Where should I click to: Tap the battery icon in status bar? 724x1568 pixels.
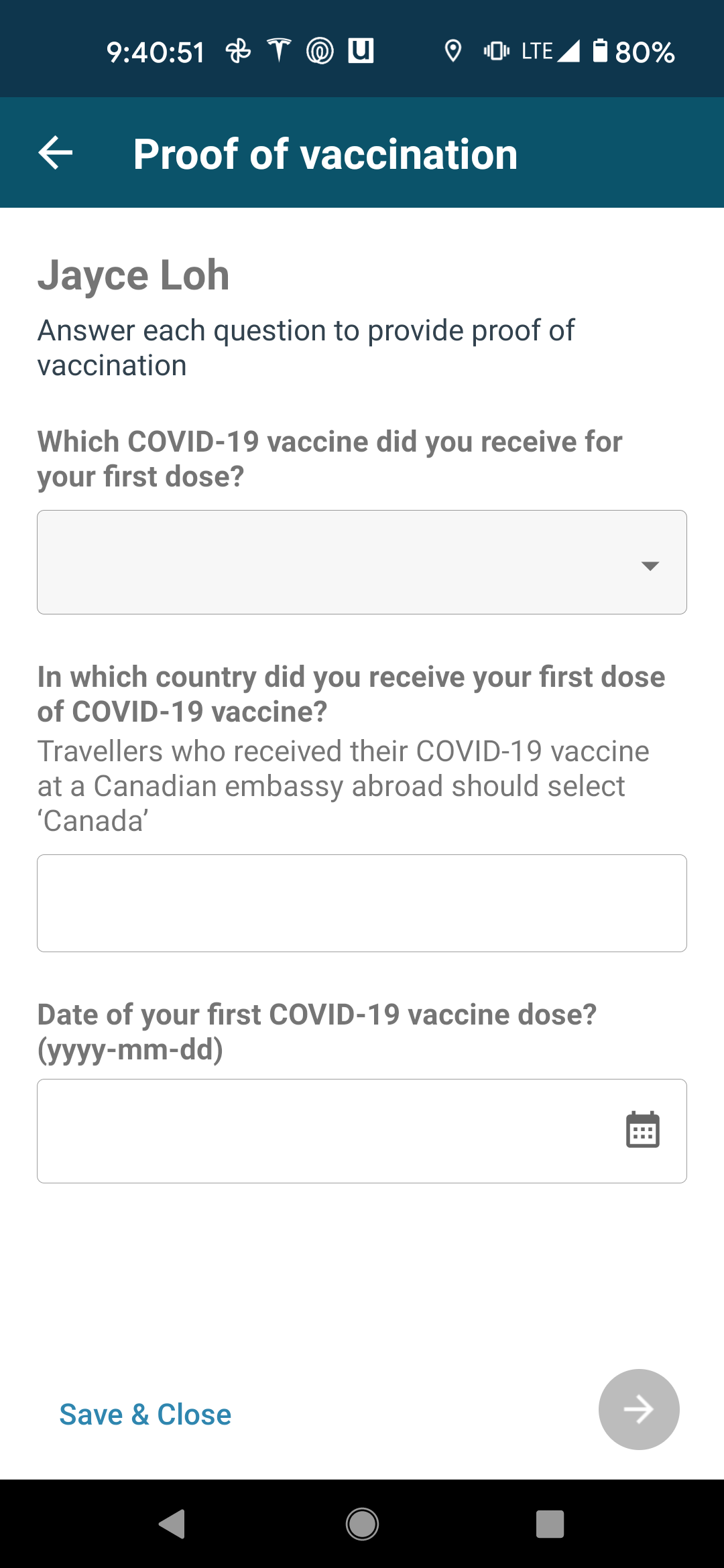point(600,51)
